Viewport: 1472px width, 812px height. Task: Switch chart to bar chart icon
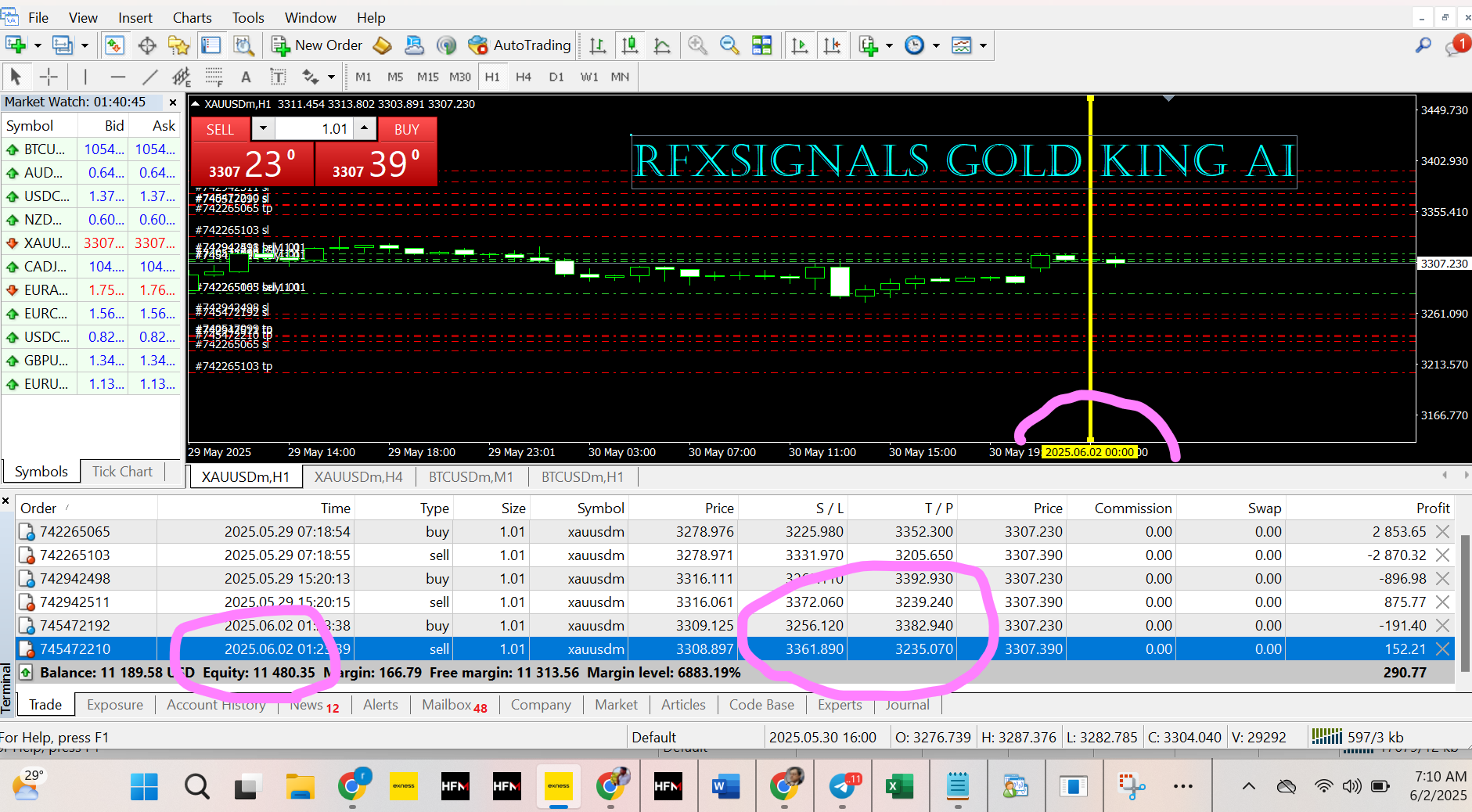point(598,45)
